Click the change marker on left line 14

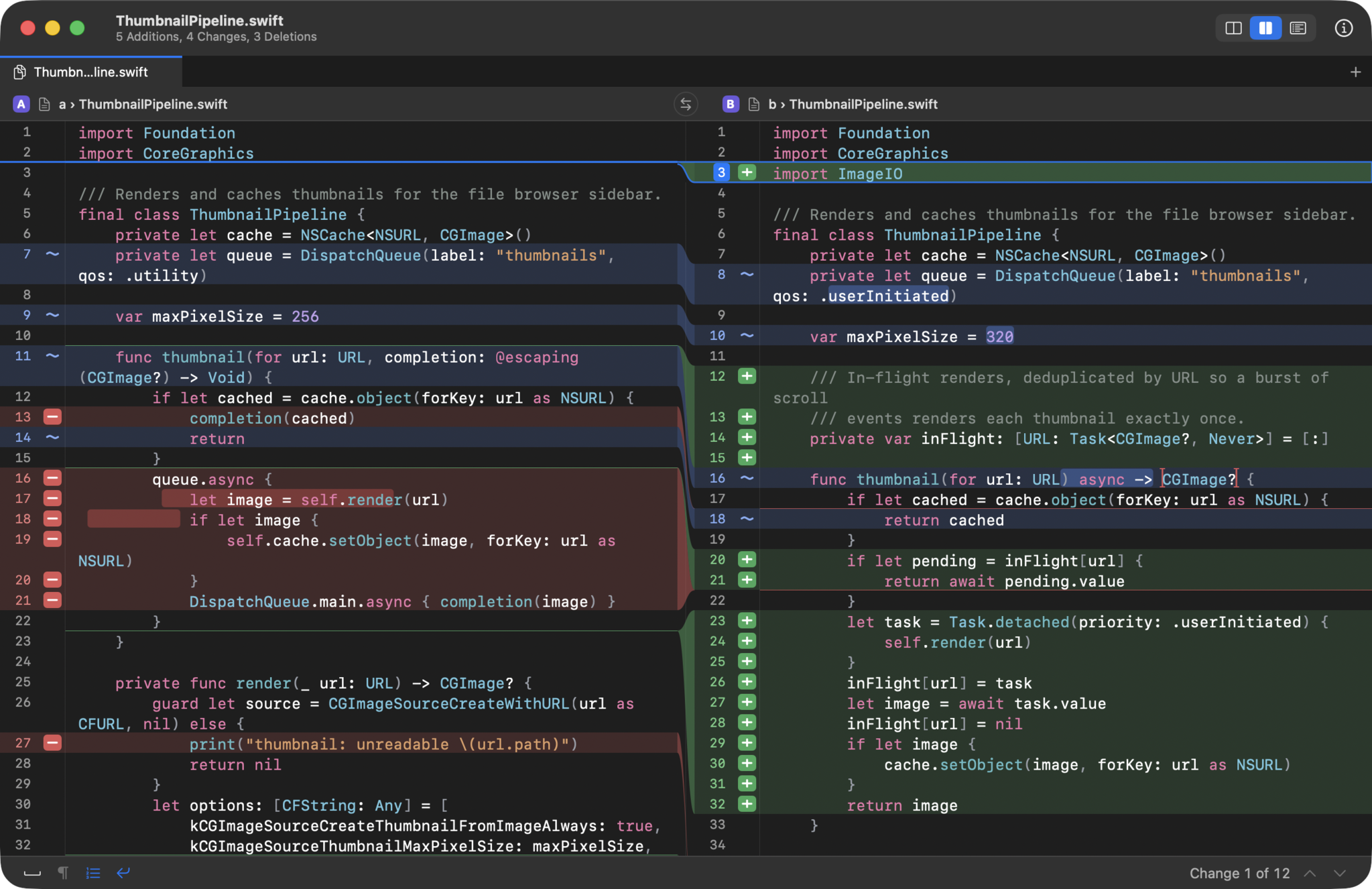pos(52,437)
